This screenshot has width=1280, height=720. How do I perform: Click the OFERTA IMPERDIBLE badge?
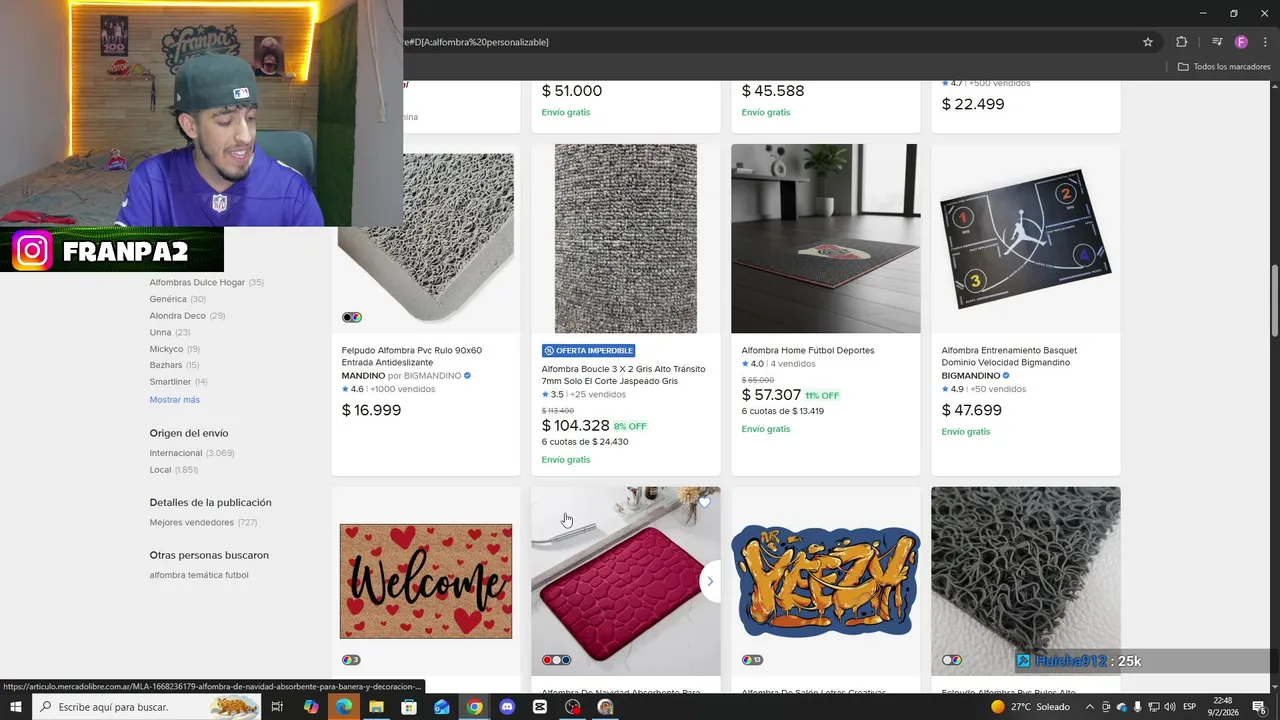588,351
